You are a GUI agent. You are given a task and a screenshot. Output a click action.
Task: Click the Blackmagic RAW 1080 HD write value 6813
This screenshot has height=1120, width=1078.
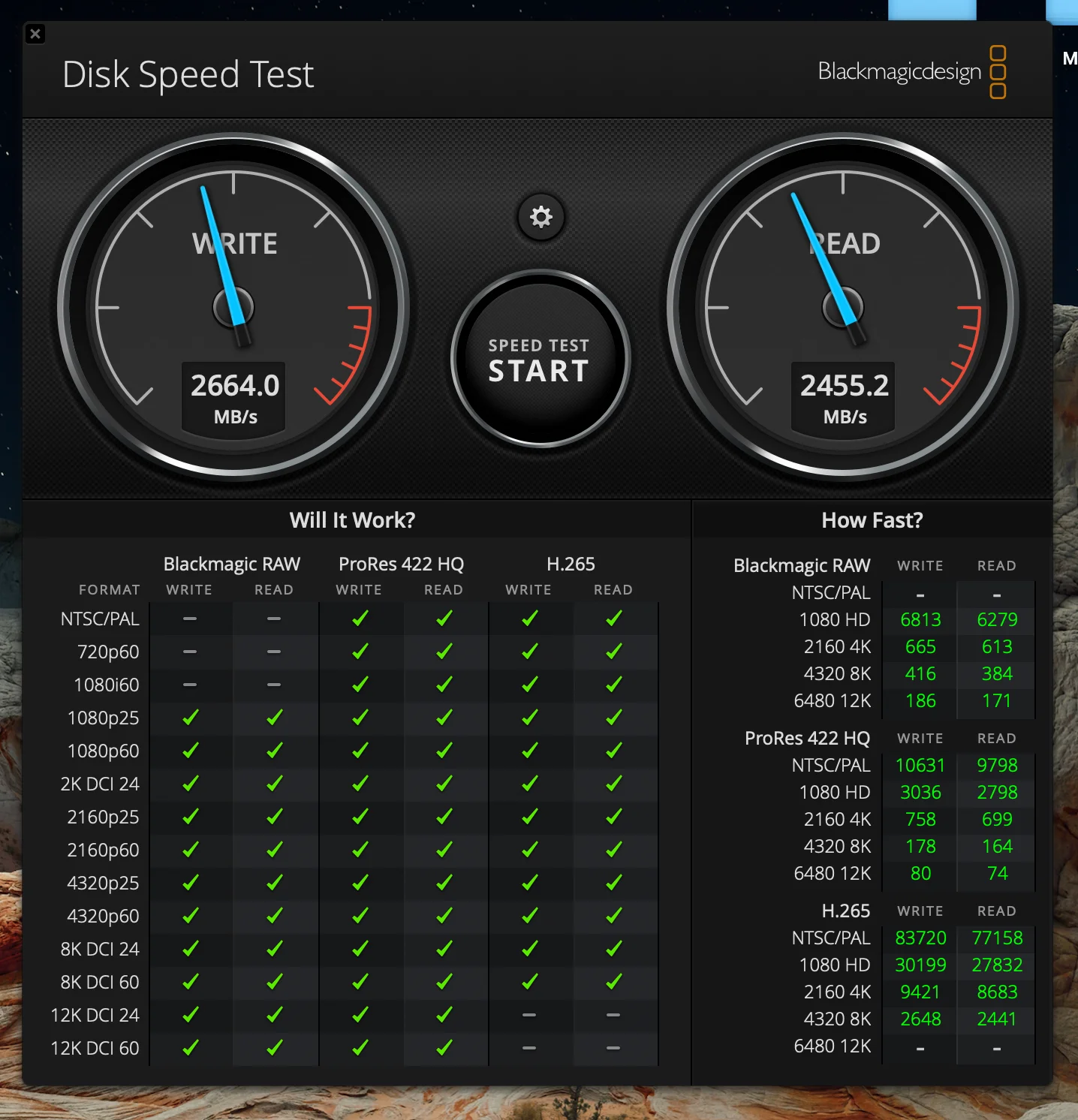[x=920, y=619]
